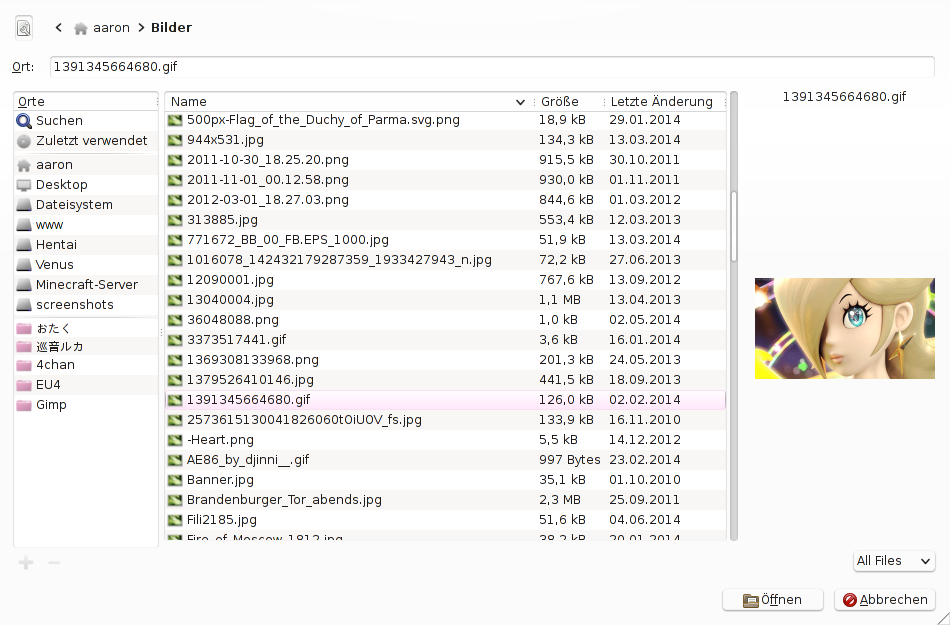Viewport: 950px width, 625px height.
Task: Select 771672_BB_00_FB.EPS_1000.jpg file
Action: pyautogui.click(x=445, y=240)
